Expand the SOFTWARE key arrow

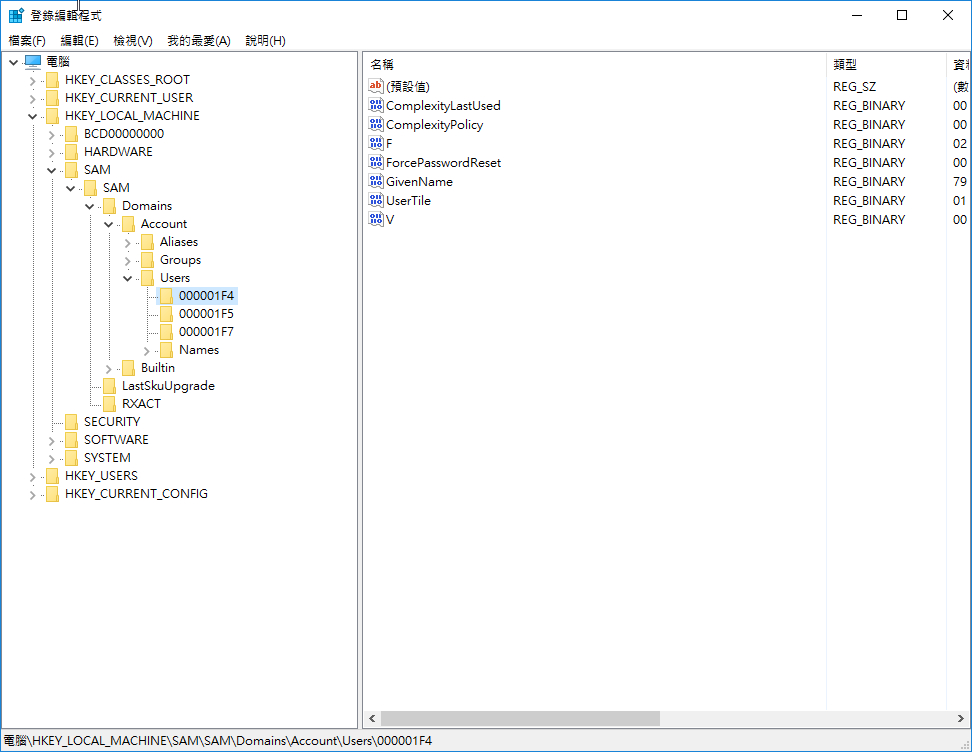(52, 441)
